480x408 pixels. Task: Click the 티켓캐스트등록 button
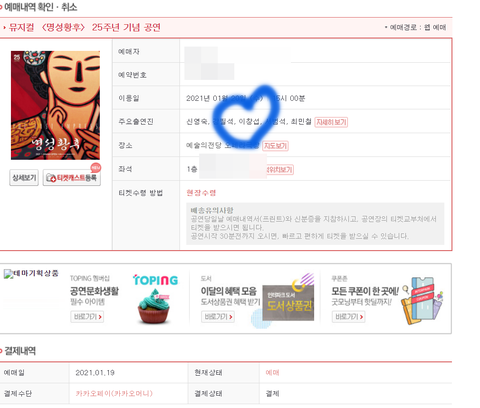point(72,178)
